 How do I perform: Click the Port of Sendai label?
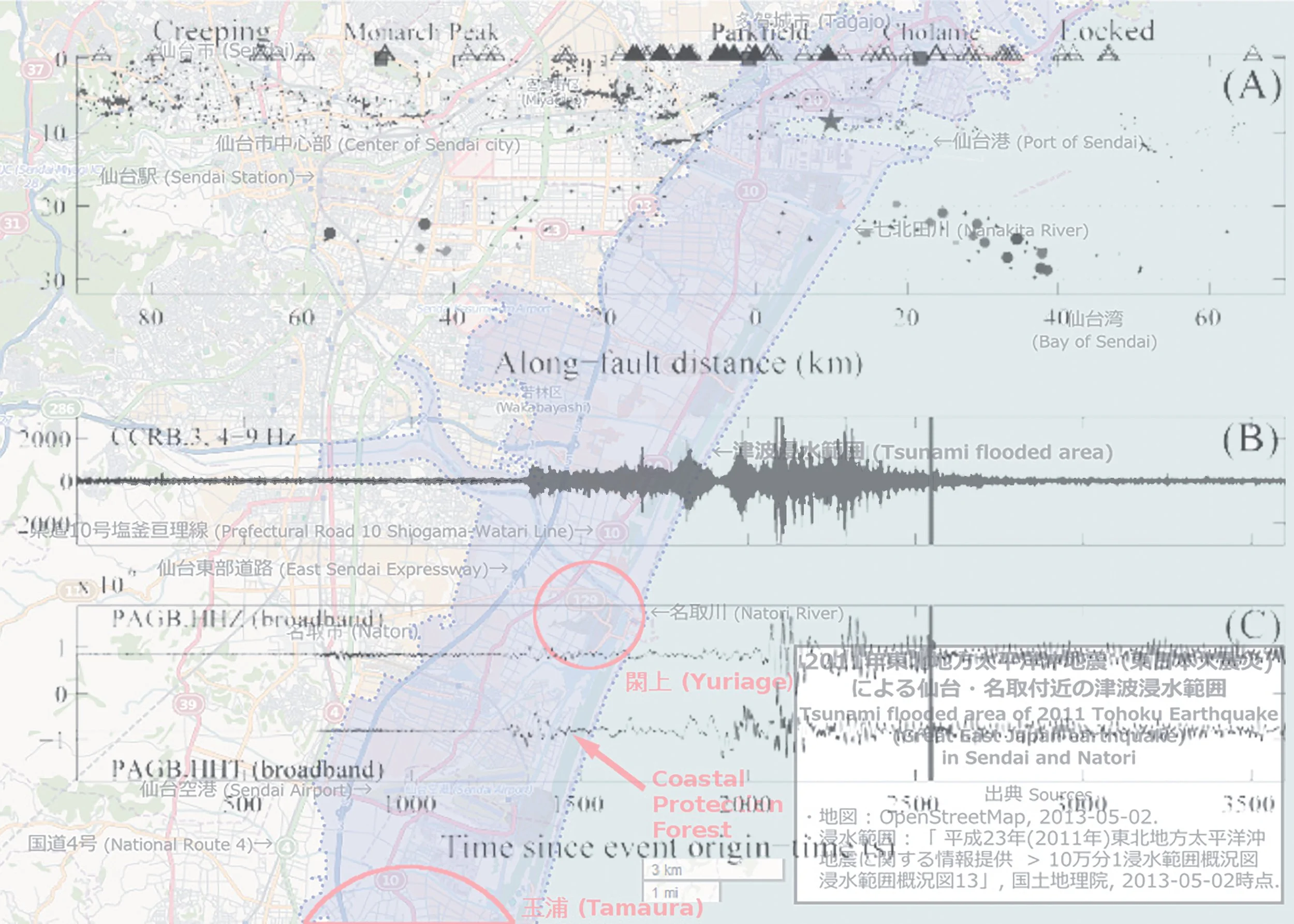[1039, 142]
